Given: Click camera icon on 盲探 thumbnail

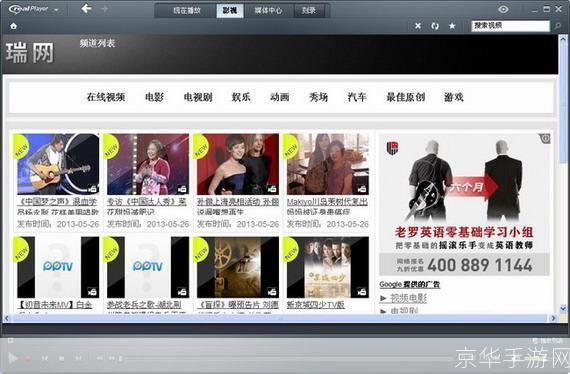Looking at the screenshot, I should 272,291.
